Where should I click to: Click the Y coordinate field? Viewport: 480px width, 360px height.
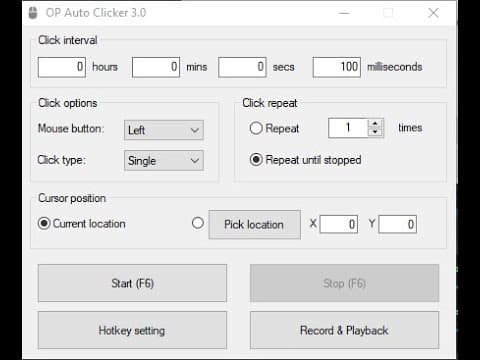pos(398,224)
